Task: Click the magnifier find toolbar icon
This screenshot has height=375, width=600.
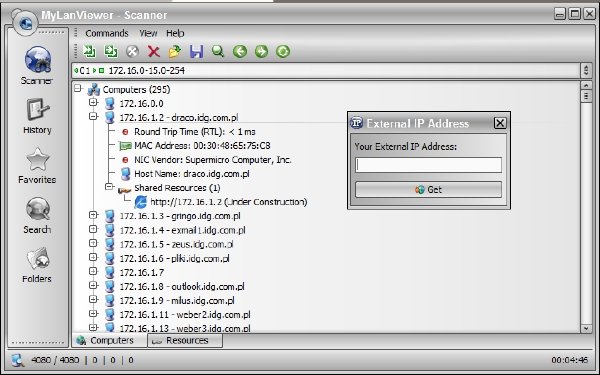Action: click(218, 51)
